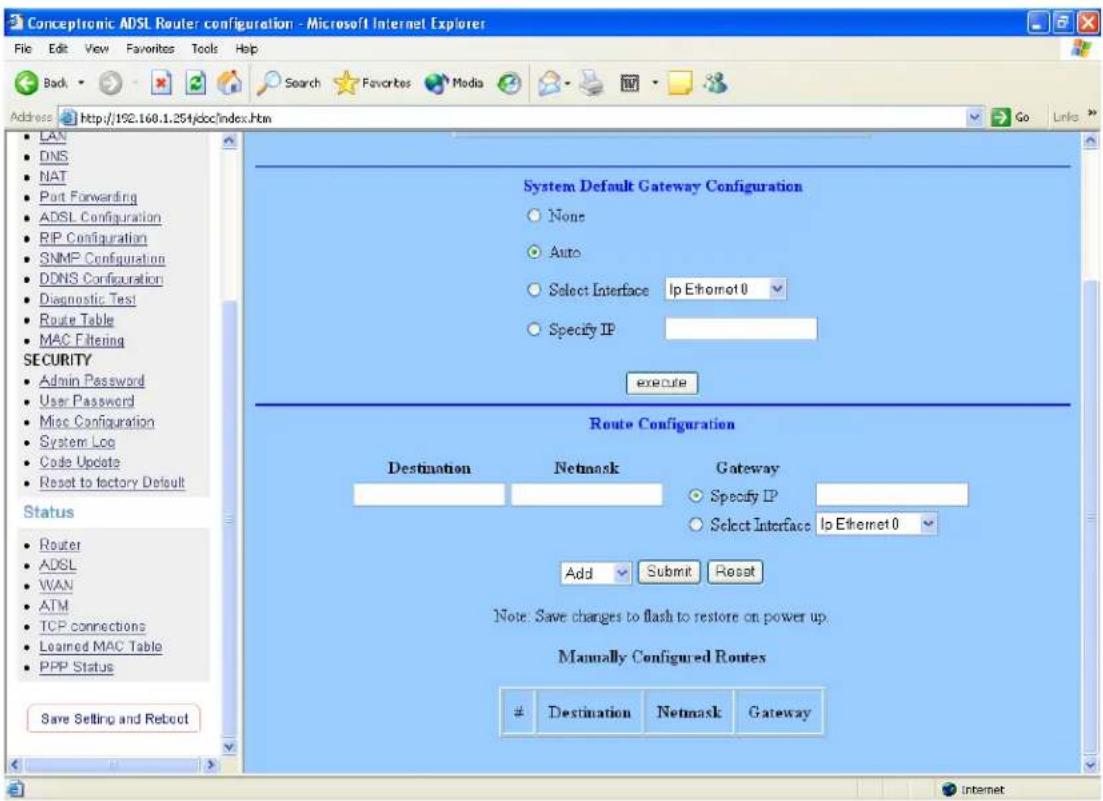Open the Help menu

[x=246, y=49]
